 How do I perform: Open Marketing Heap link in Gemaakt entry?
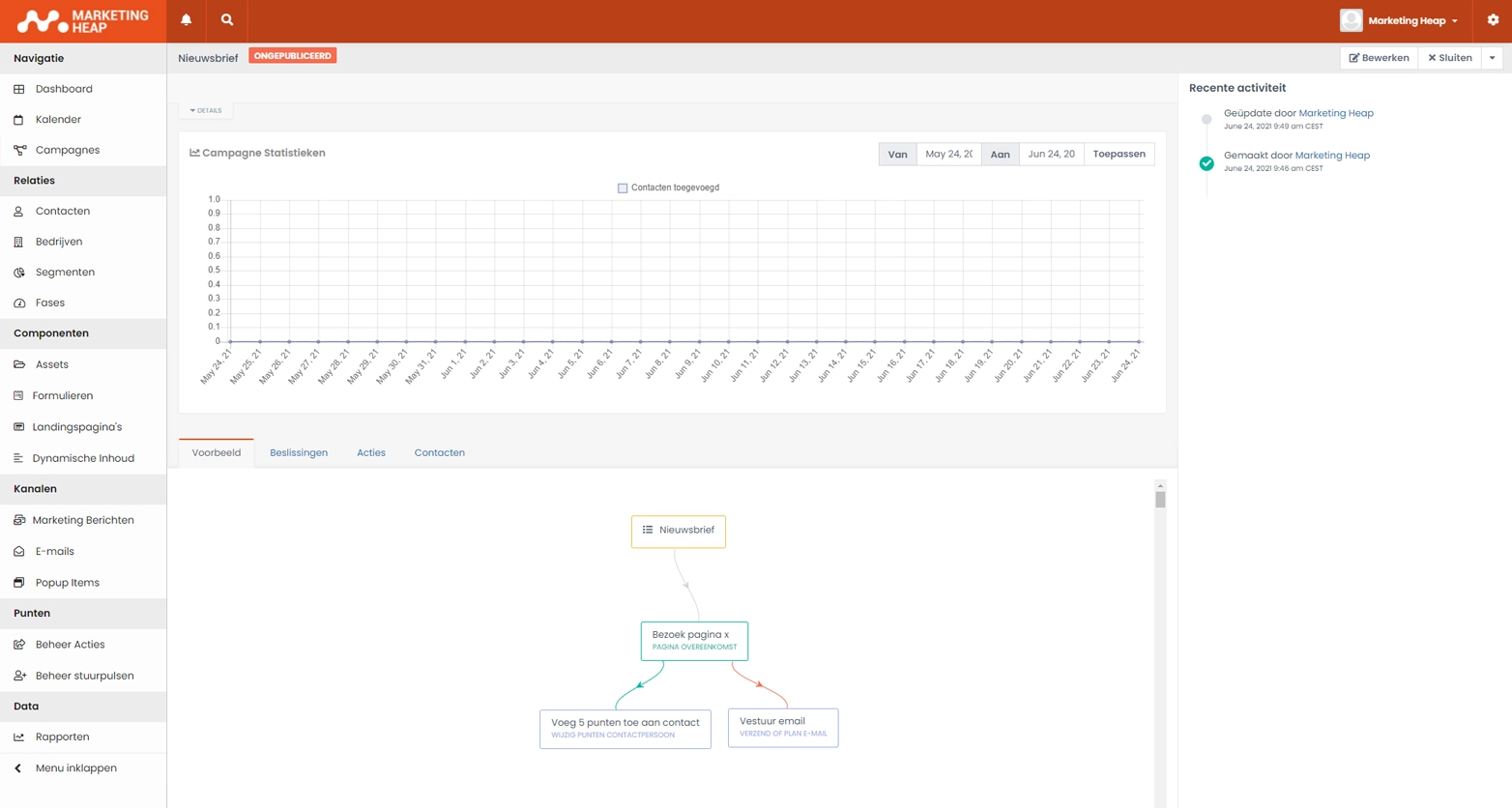tap(1332, 155)
